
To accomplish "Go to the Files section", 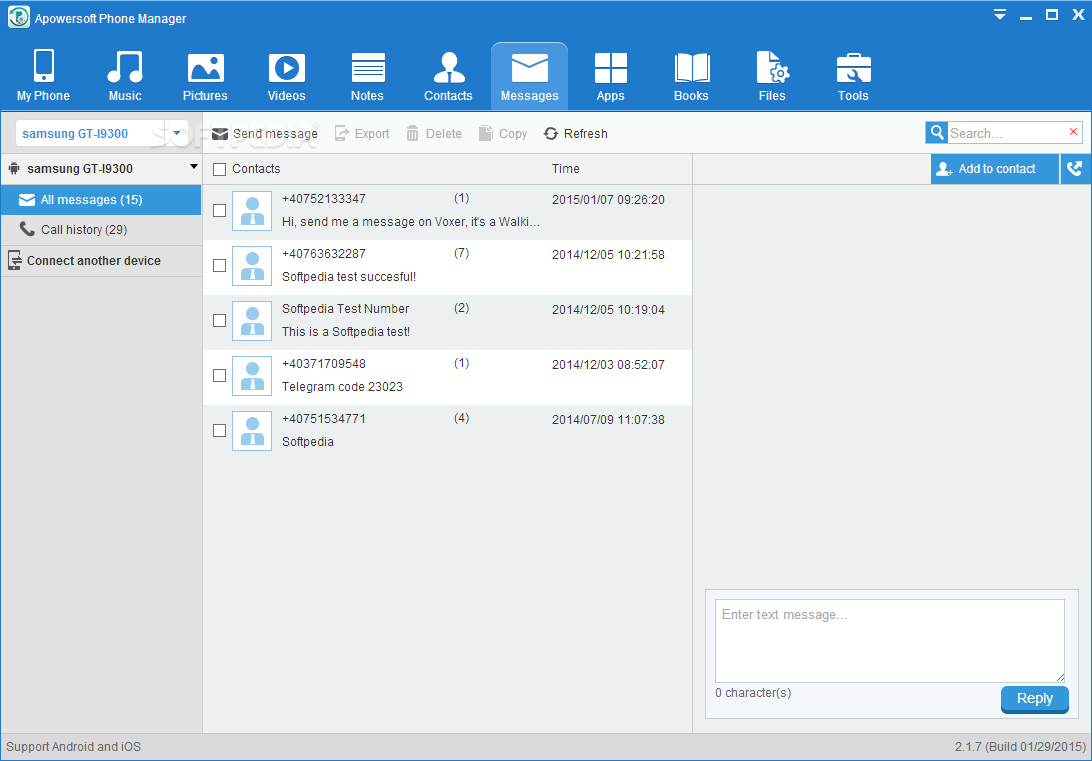I will click(772, 76).
